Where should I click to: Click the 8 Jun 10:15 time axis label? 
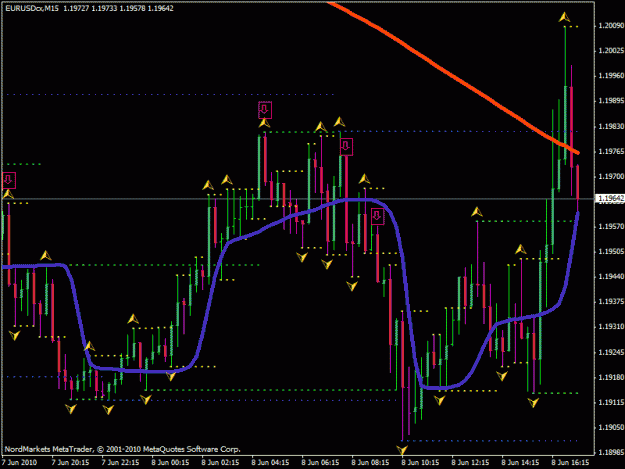point(421,463)
